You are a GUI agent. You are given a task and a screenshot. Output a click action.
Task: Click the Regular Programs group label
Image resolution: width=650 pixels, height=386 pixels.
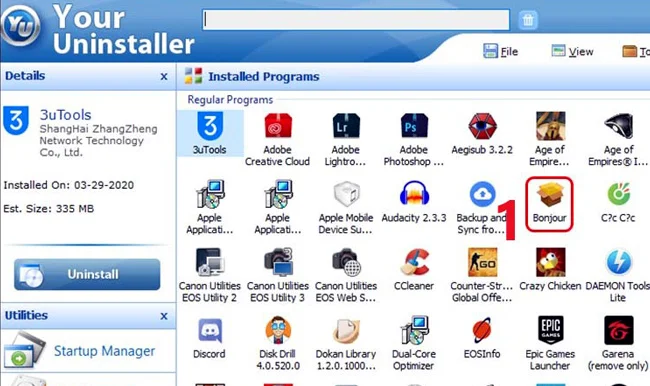[x=230, y=100]
